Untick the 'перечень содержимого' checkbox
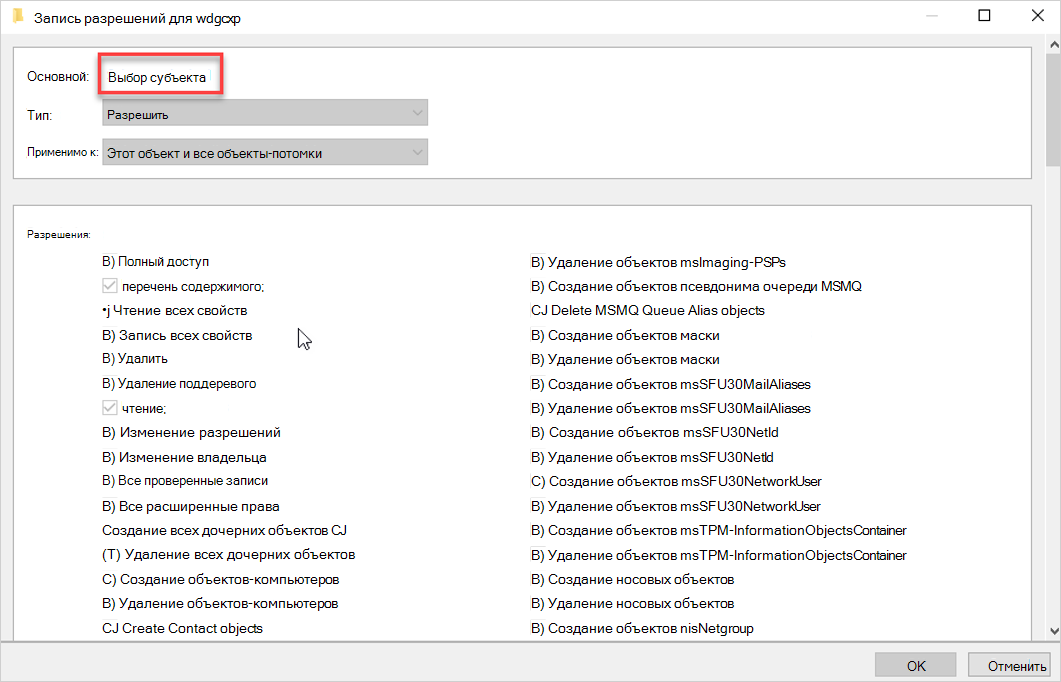 [x=110, y=286]
